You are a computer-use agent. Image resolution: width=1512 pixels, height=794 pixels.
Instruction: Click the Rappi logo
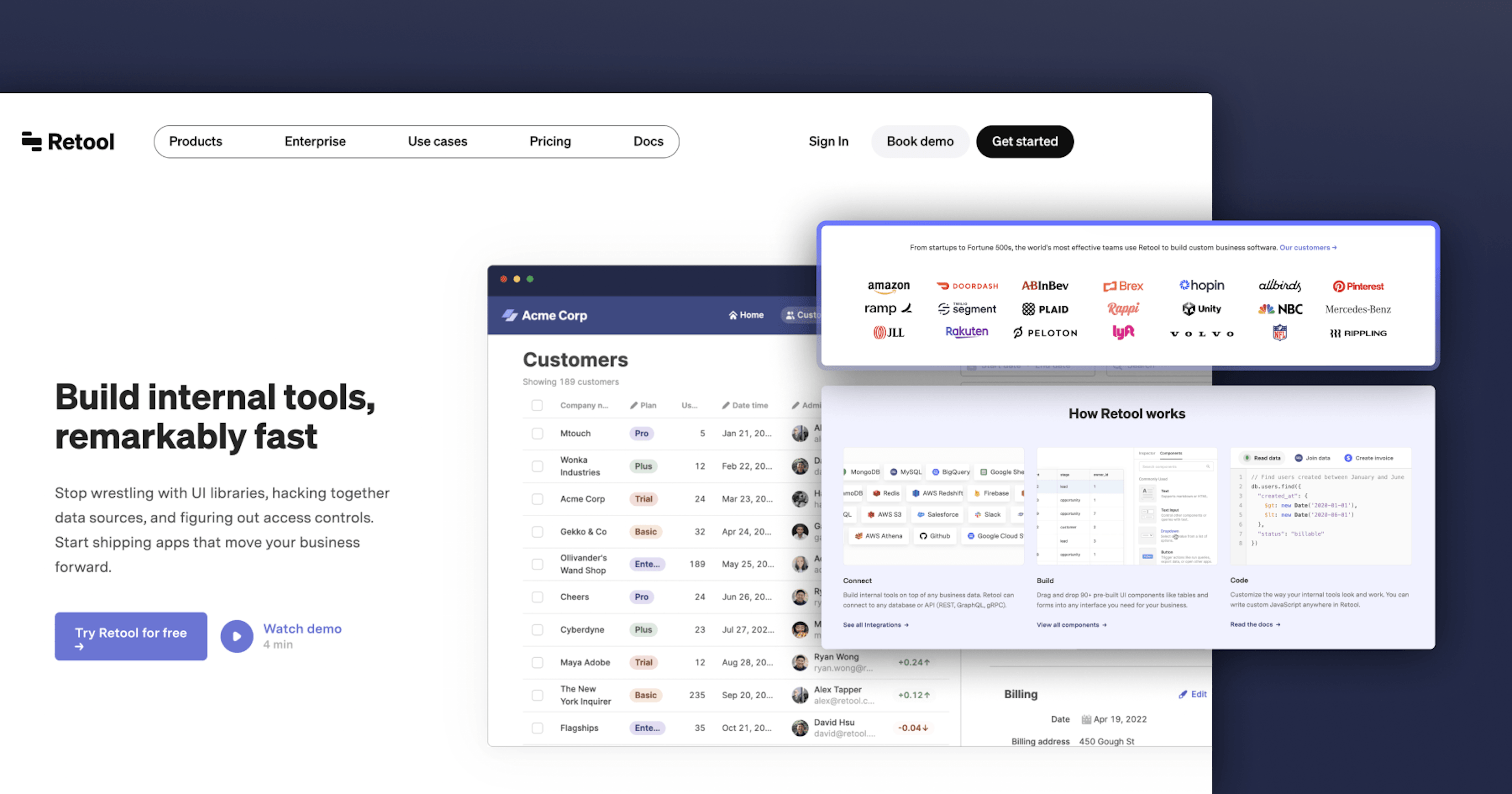(x=1123, y=308)
